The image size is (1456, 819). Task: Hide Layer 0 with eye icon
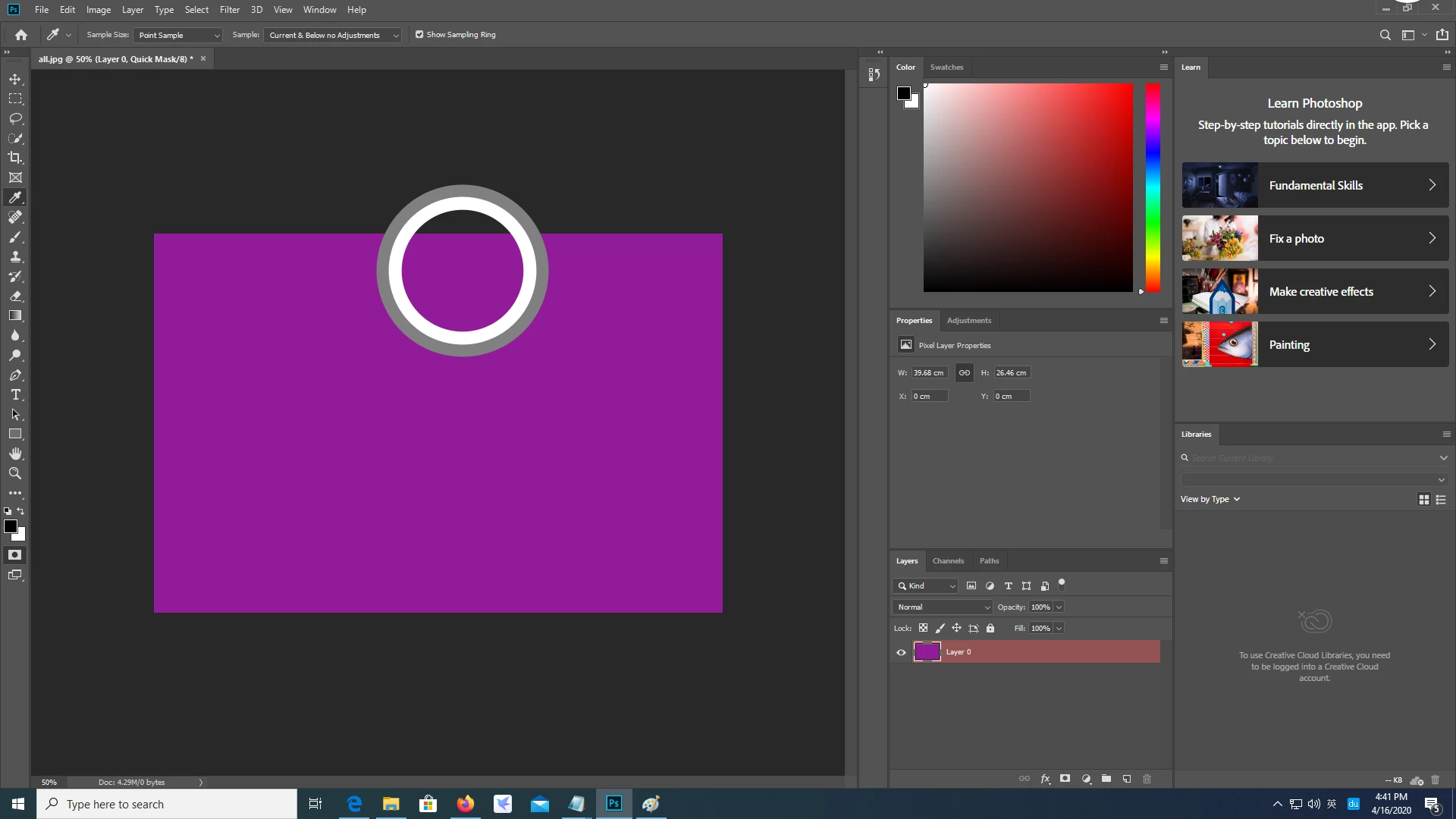tap(901, 652)
